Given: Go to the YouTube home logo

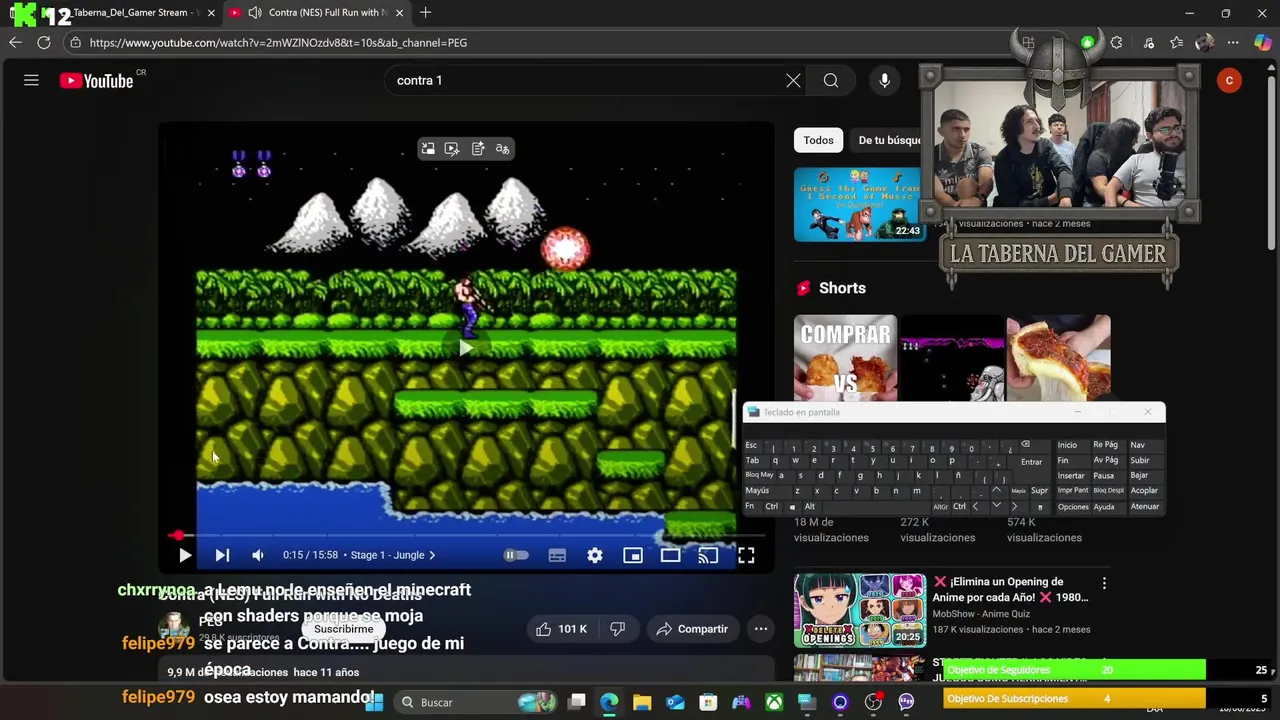Looking at the screenshot, I should [96, 81].
